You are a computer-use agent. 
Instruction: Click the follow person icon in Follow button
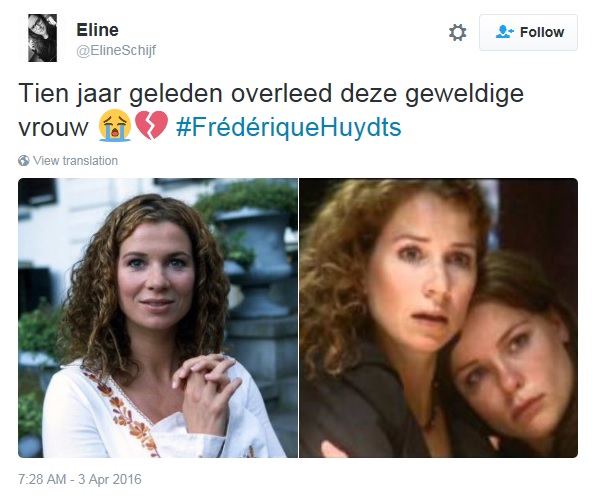(505, 32)
